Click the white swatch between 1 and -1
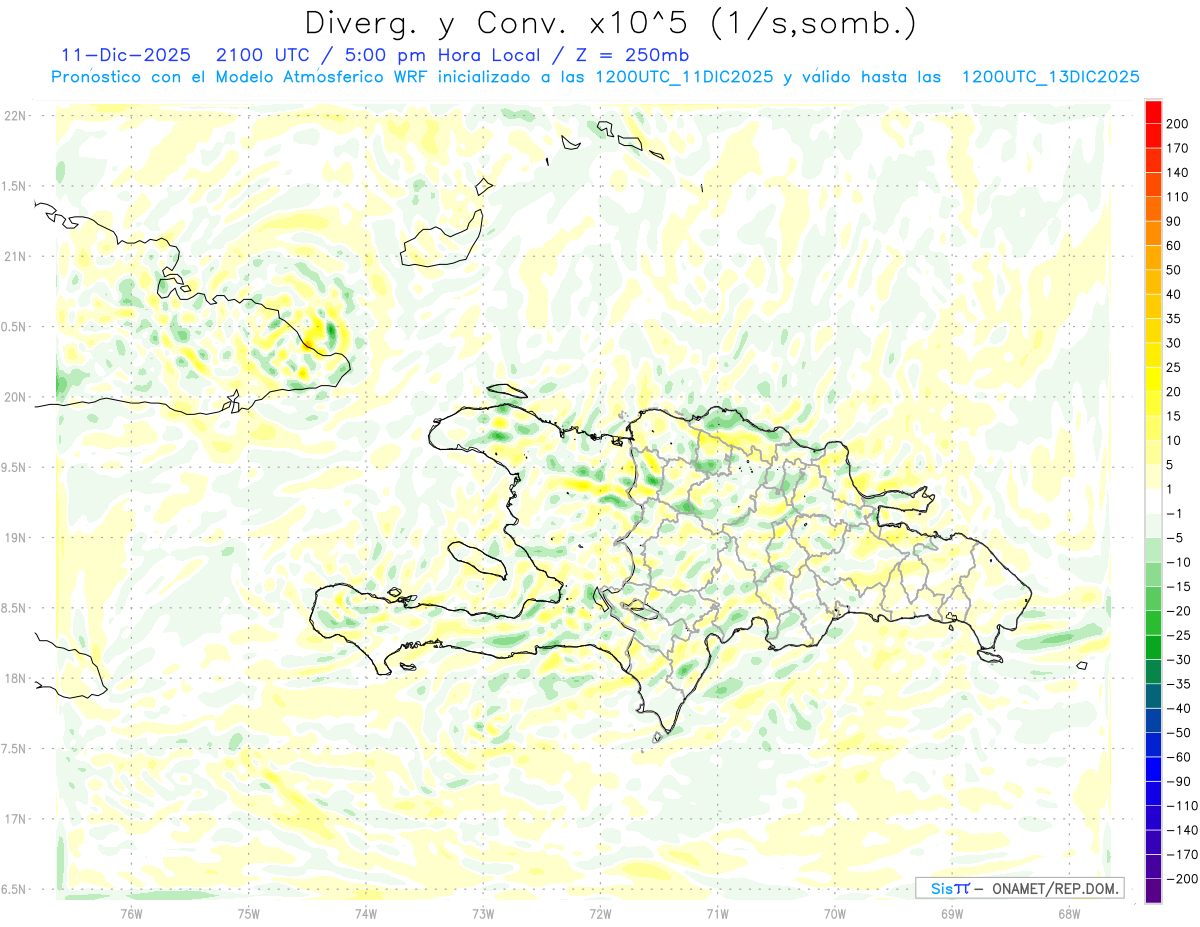Screen dimensions: 1200x927 1154,501
